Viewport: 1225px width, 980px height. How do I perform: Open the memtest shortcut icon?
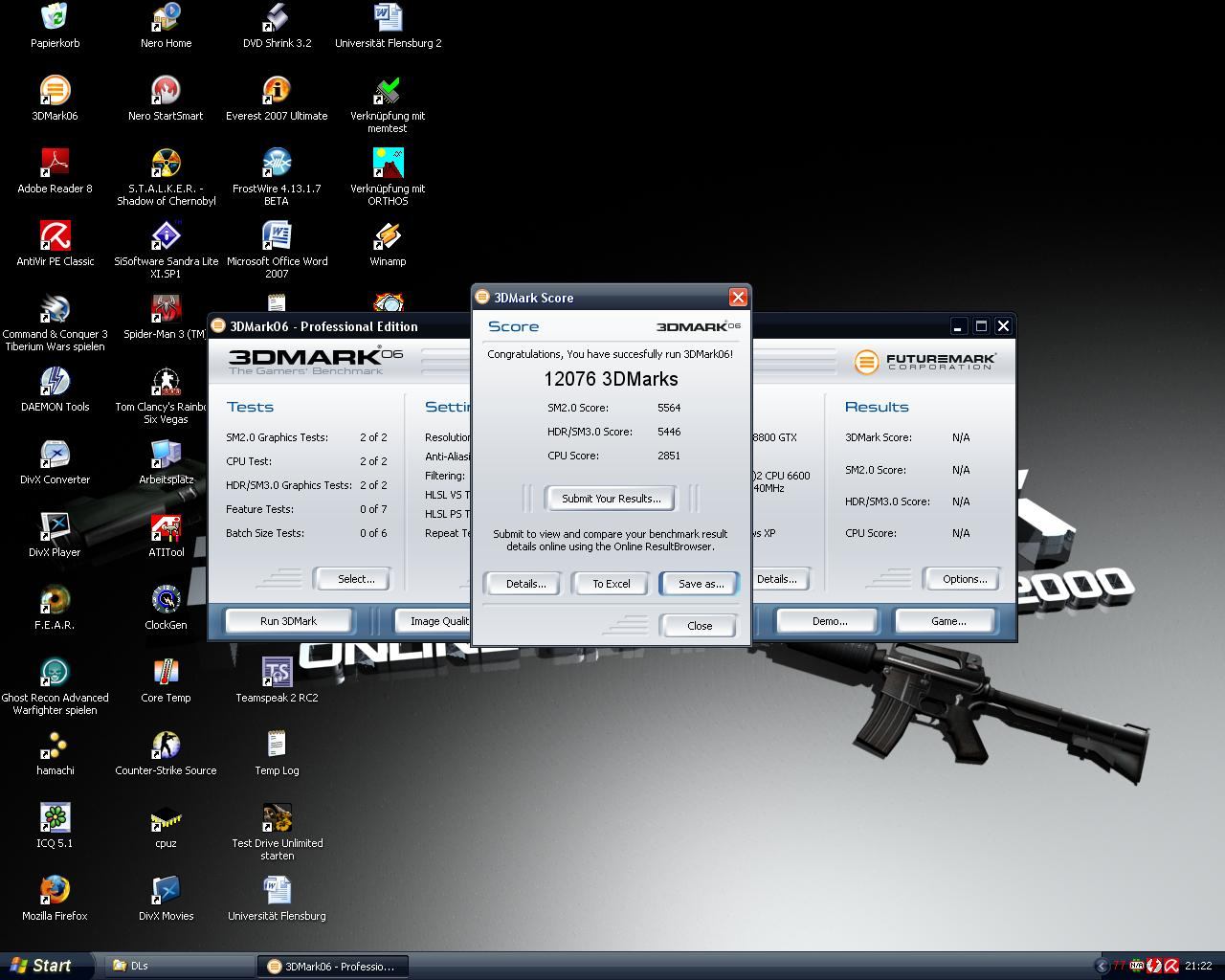[388, 90]
